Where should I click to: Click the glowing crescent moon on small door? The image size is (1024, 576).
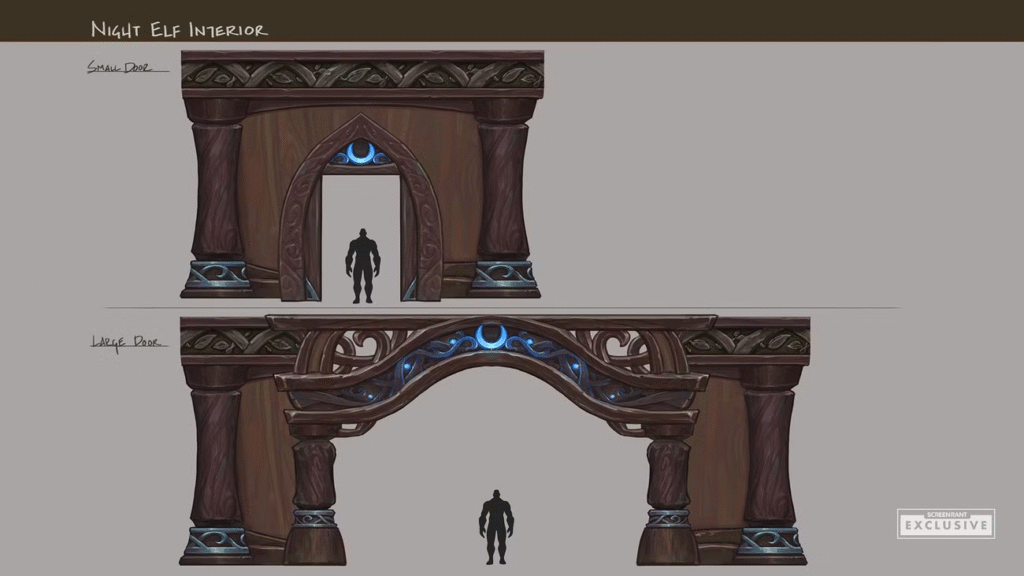pyautogui.click(x=361, y=153)
